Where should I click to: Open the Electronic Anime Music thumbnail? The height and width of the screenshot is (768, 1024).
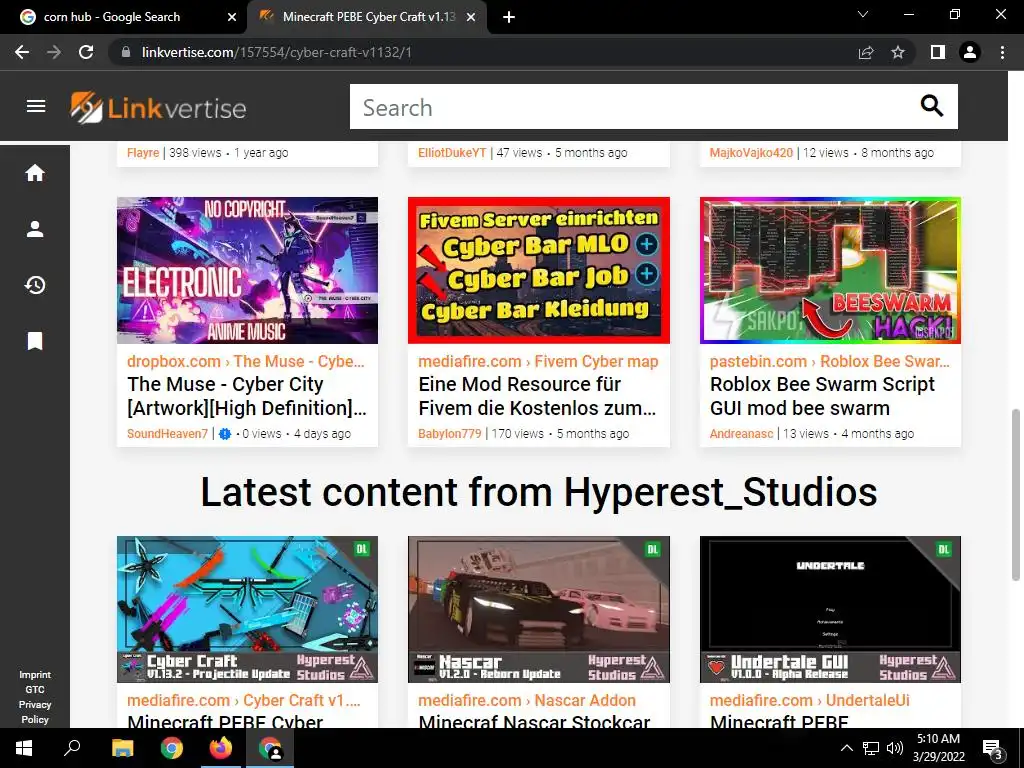click(248, 270)
